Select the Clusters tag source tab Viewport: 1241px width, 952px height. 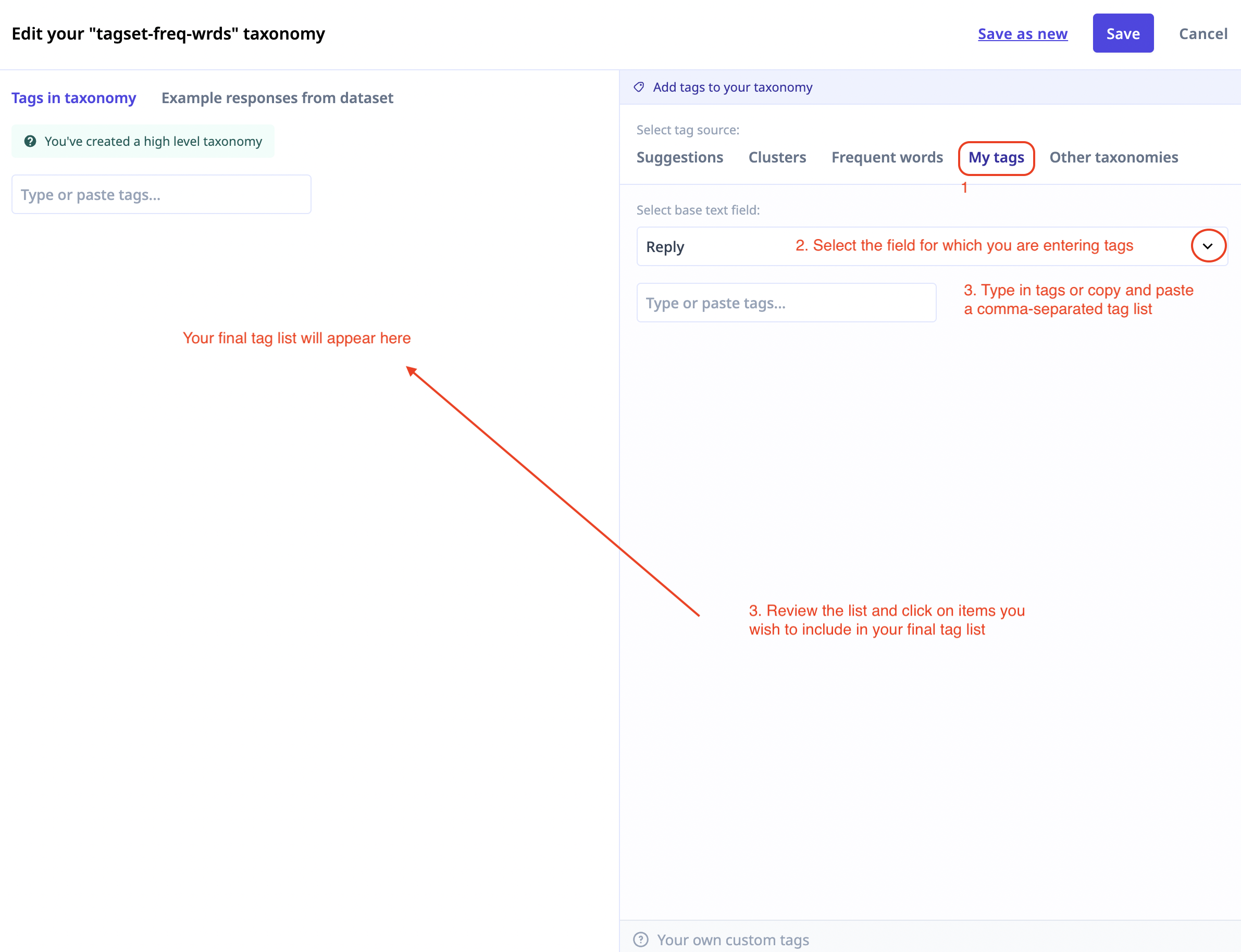(777, 157)
